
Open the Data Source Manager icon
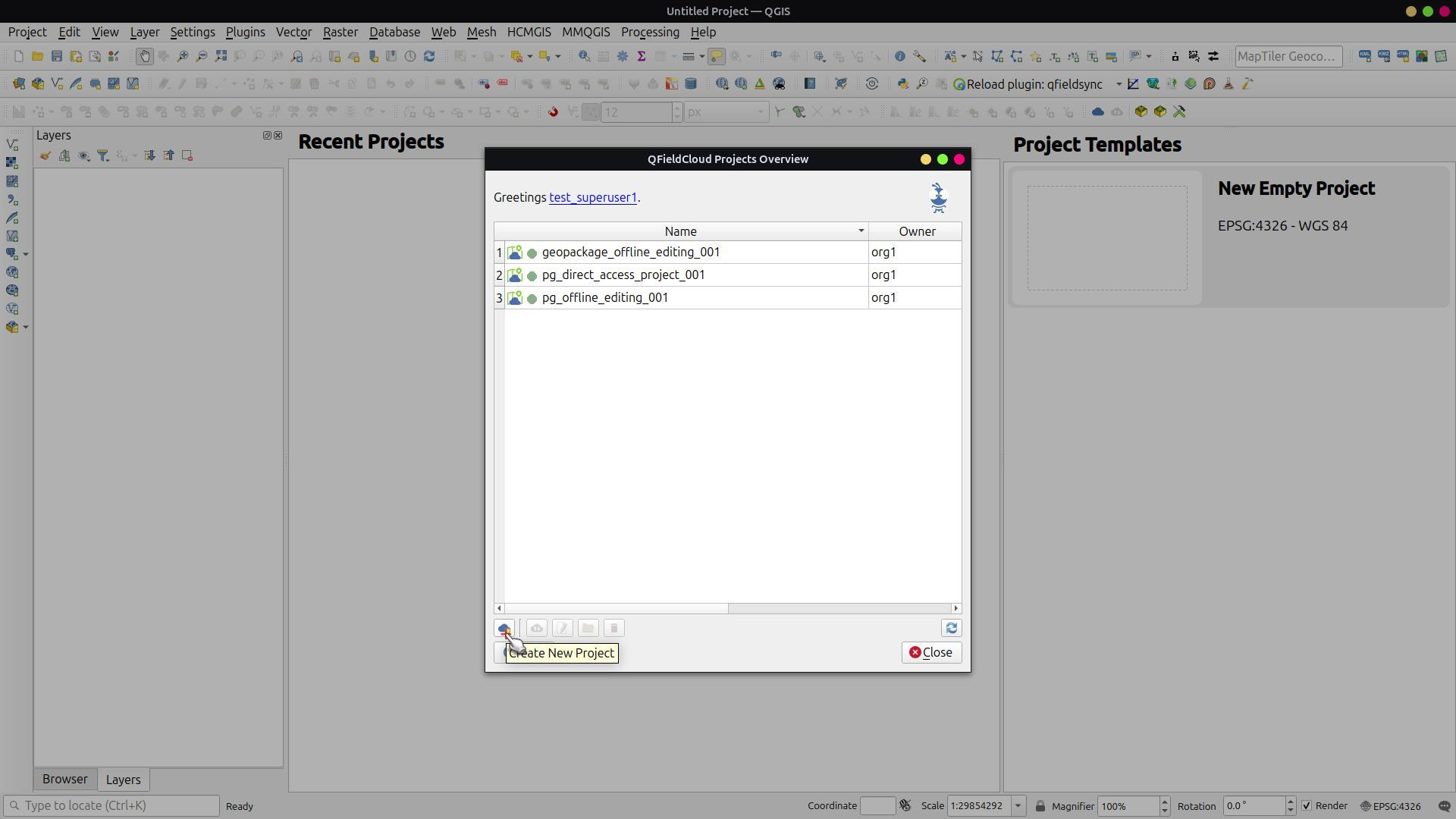click(18, 84)
